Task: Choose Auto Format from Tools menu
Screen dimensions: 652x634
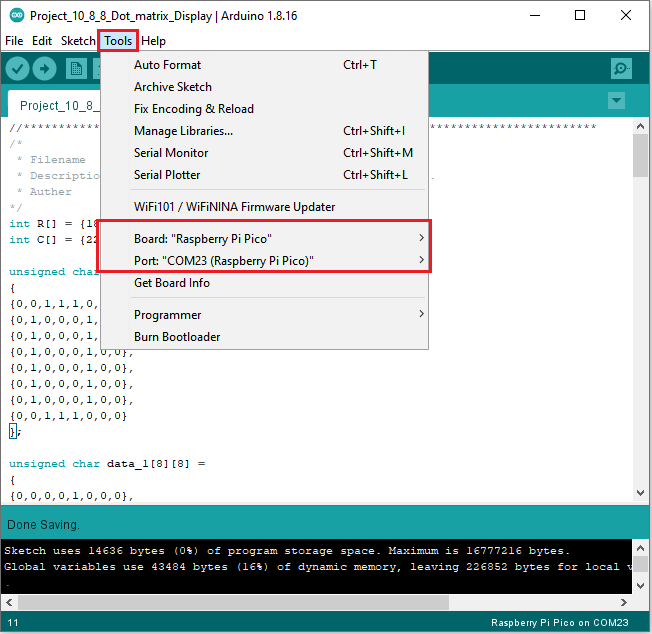Action: pyautogui.click(x=264, y=65)
